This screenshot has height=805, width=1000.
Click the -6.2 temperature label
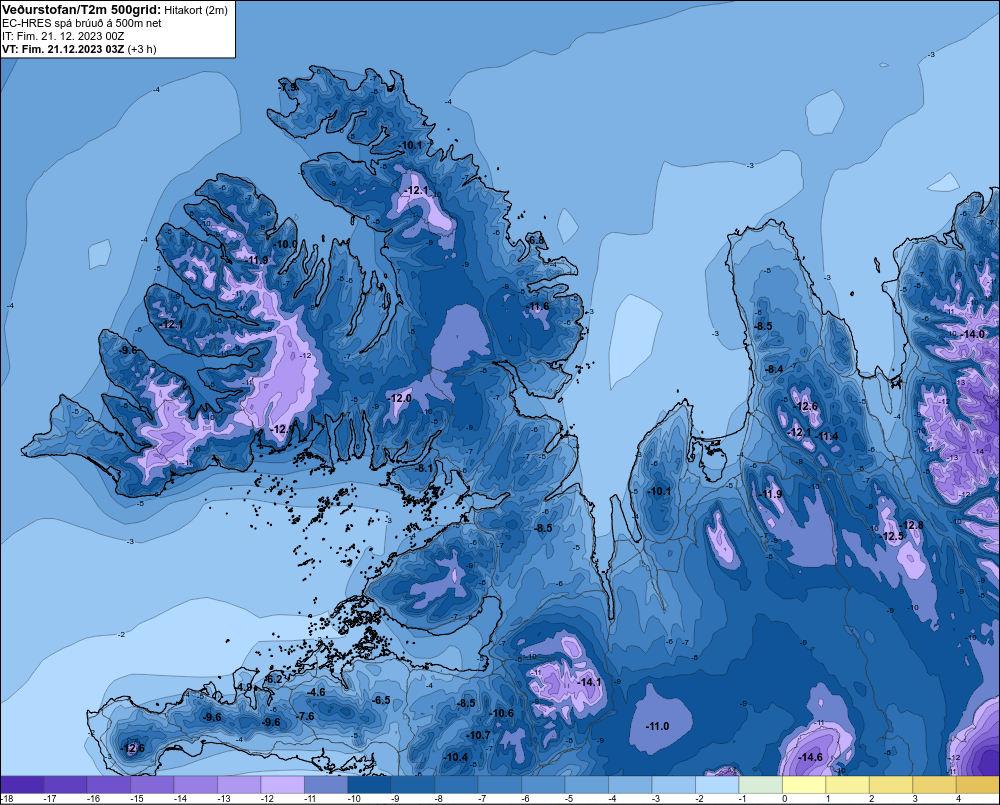tap(273, 680)
